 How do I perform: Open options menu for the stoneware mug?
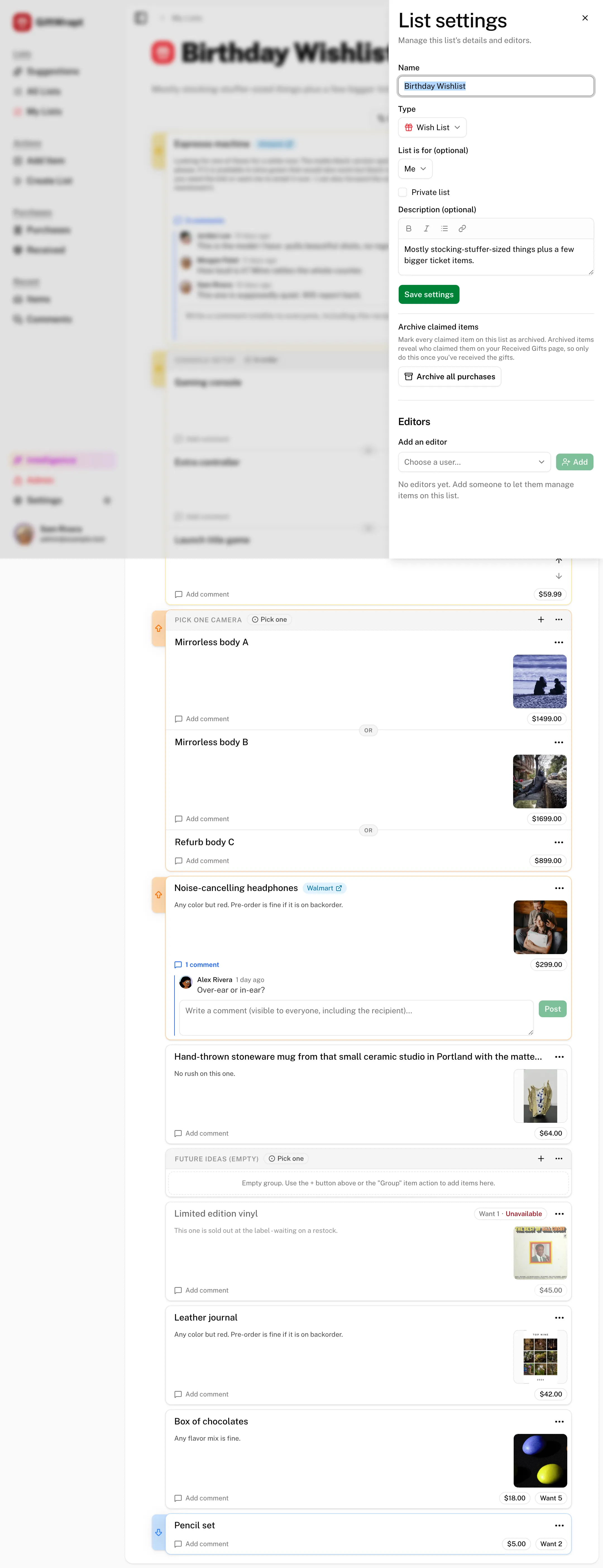[x=559, y=1057]
